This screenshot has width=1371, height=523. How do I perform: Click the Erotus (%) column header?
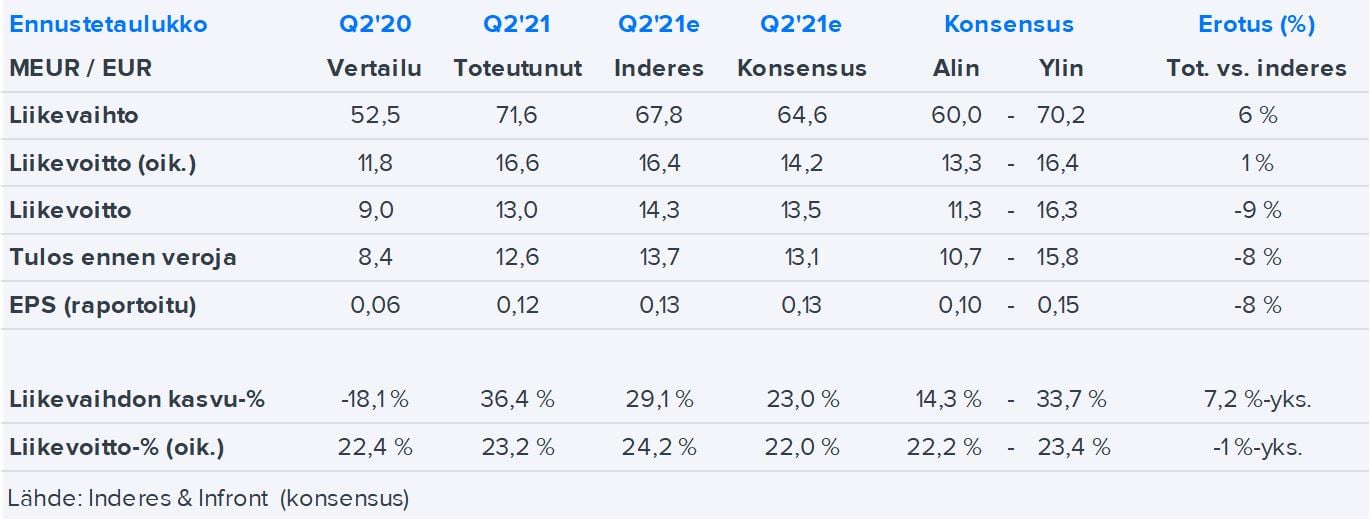click(1256, 24)
